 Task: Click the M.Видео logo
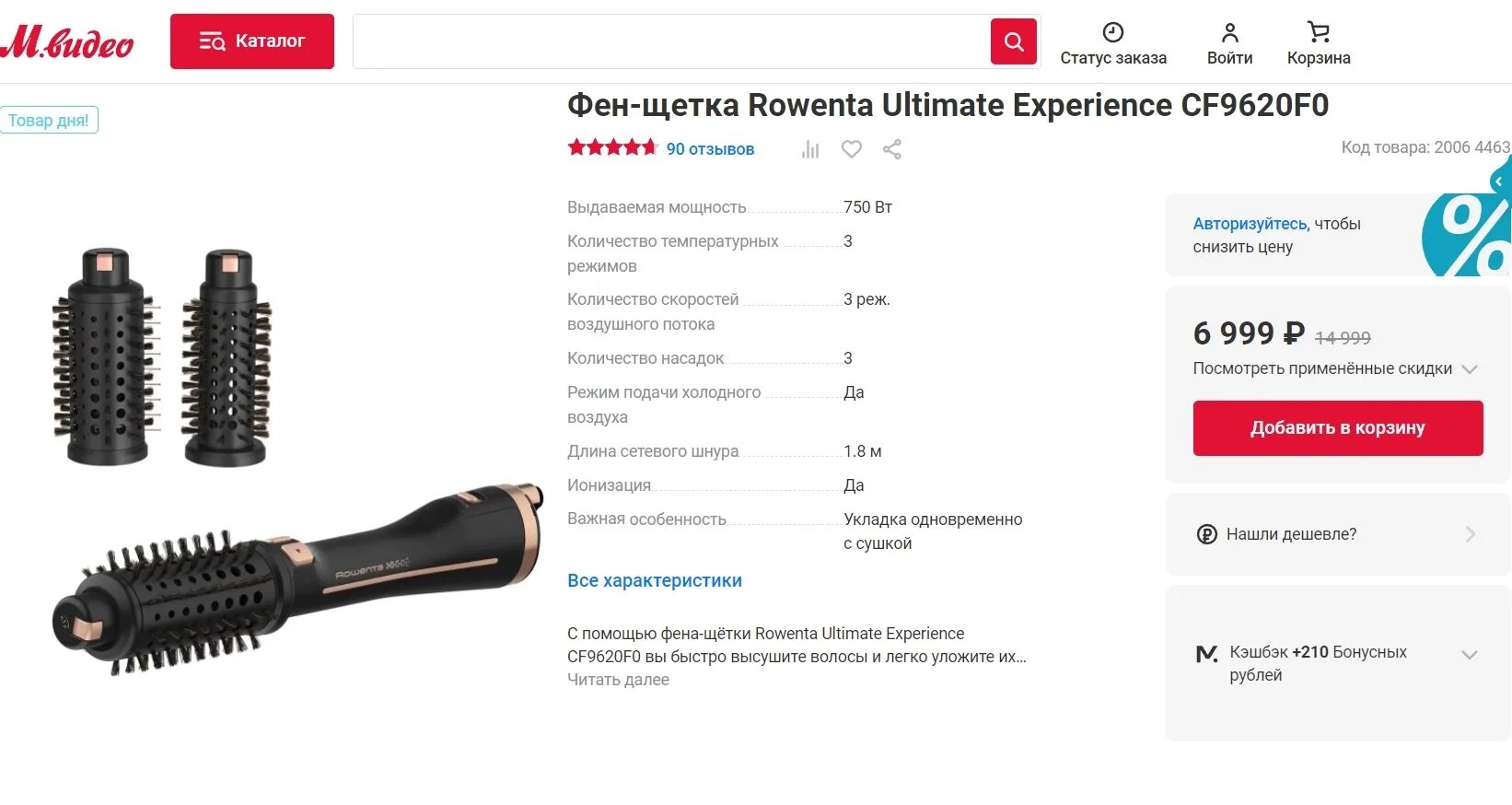(x=66, y=41)
